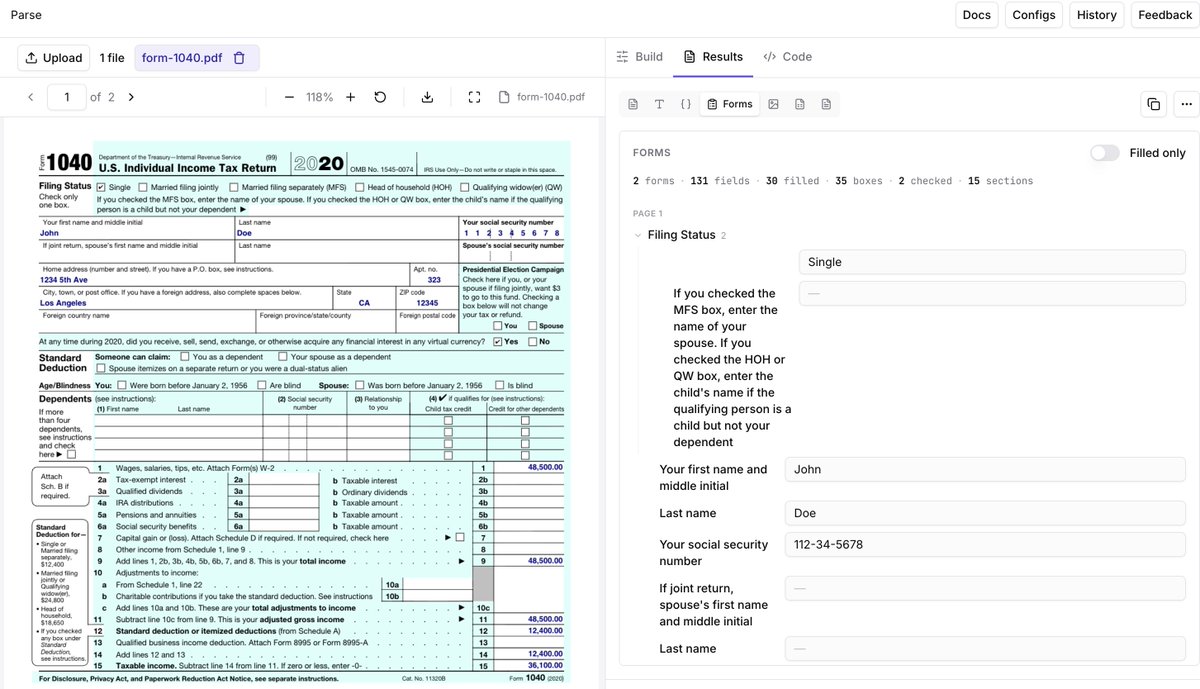This screenshot has height=689, width=1200.
Task: Open the last lined-page results view icon
Action: (x=826, y=104)
